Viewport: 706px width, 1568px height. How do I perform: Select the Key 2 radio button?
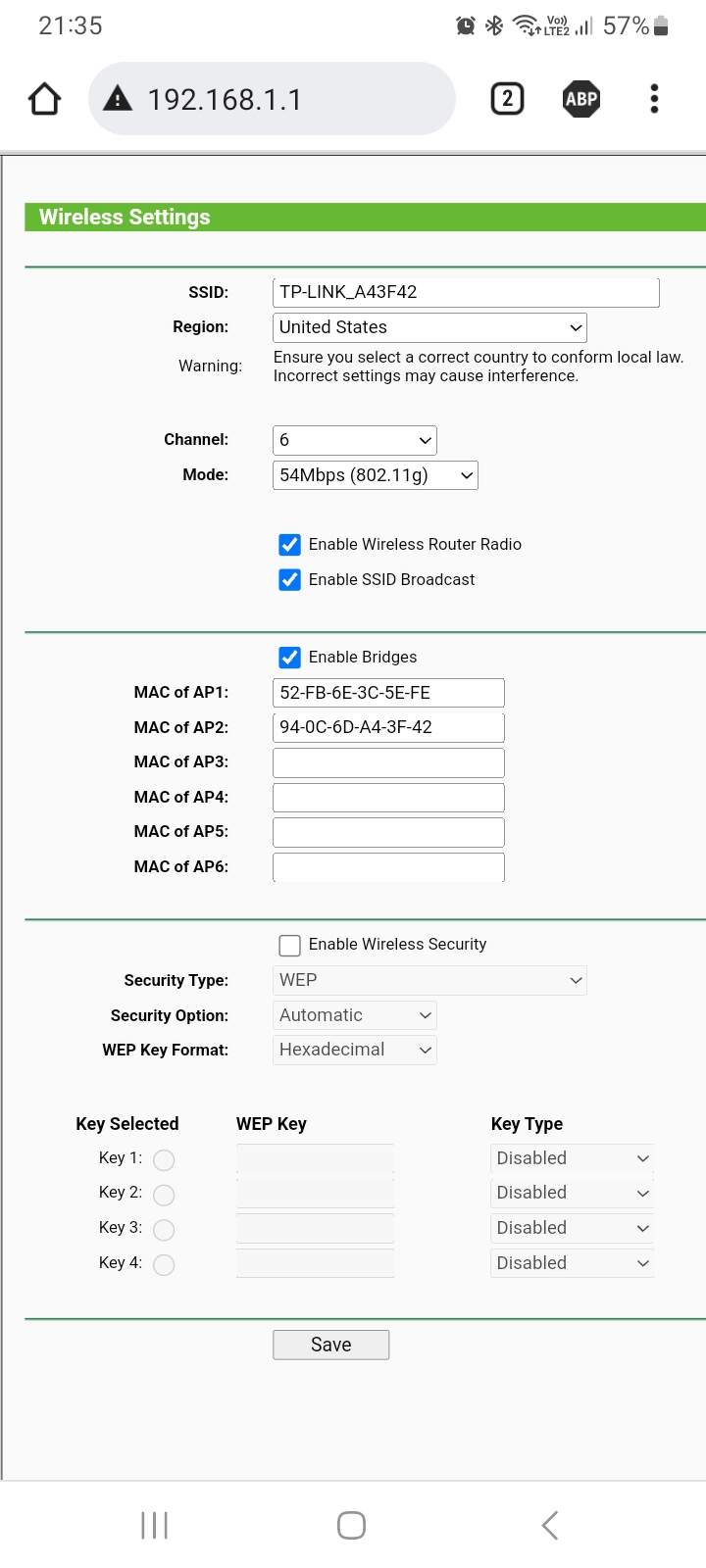(x=164, y=1195)
